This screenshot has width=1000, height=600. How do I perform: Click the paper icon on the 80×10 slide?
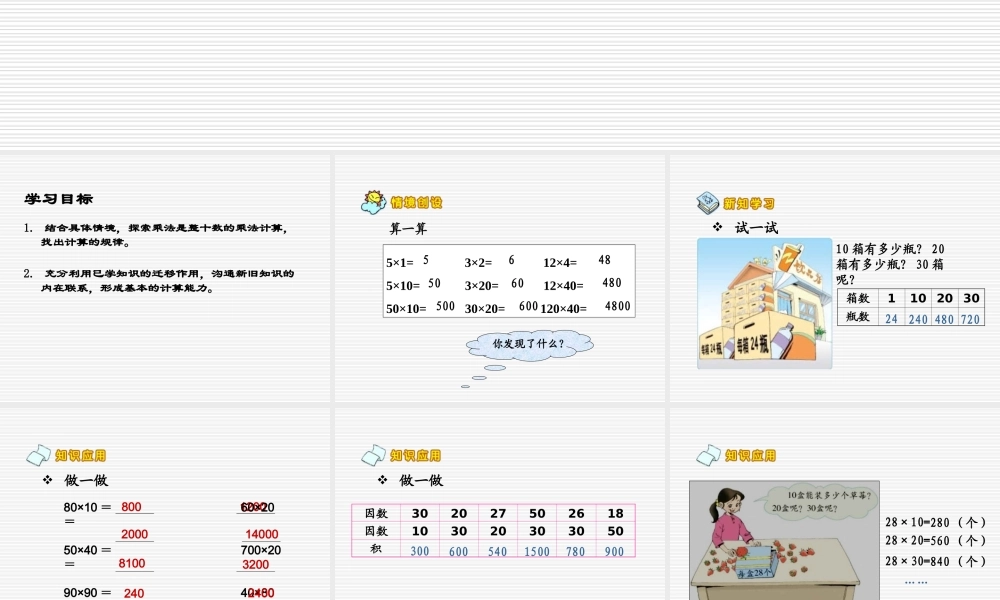click(38, 455)
